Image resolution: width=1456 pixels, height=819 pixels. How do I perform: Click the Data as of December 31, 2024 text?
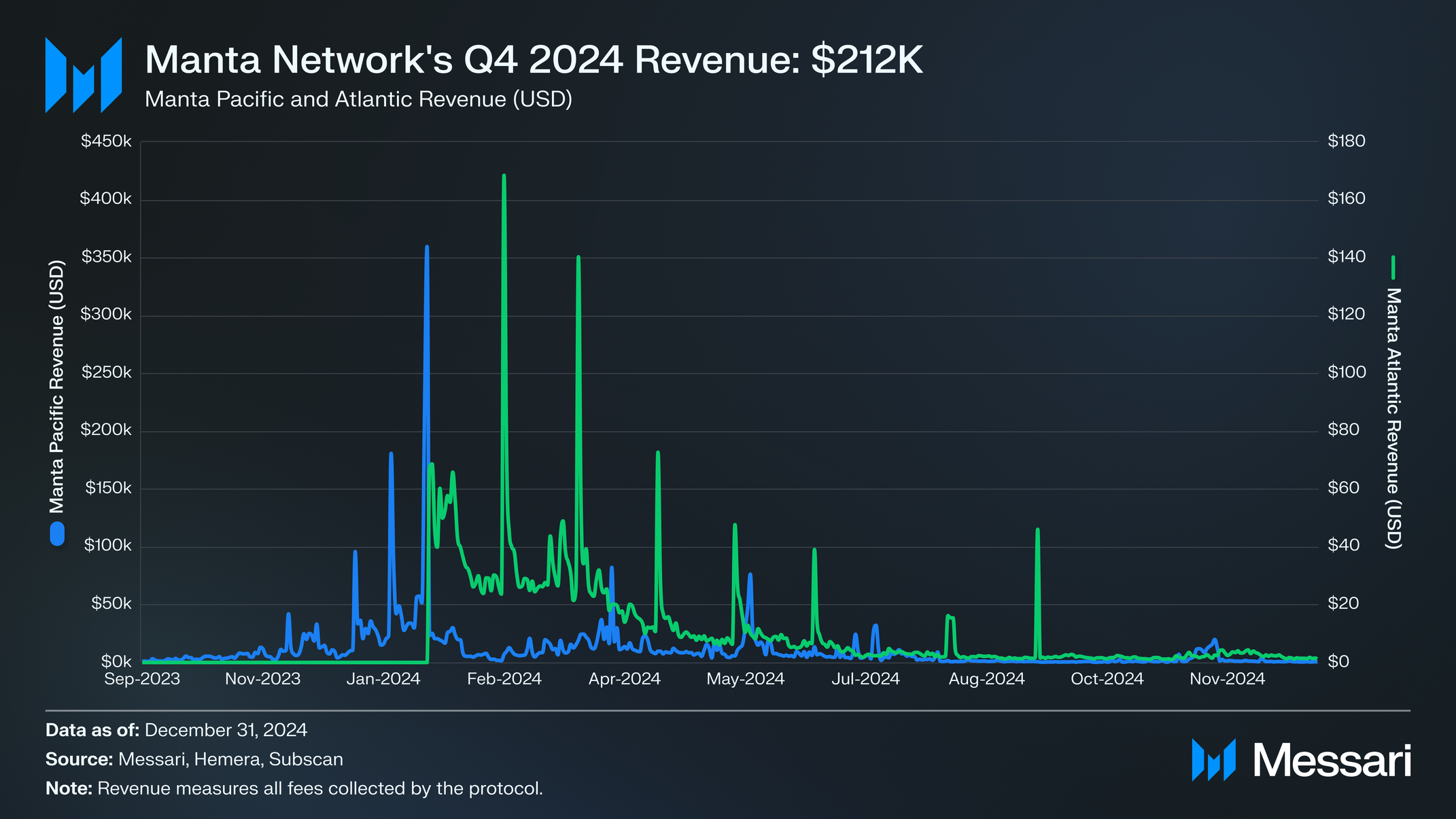[x=176, y=730]
